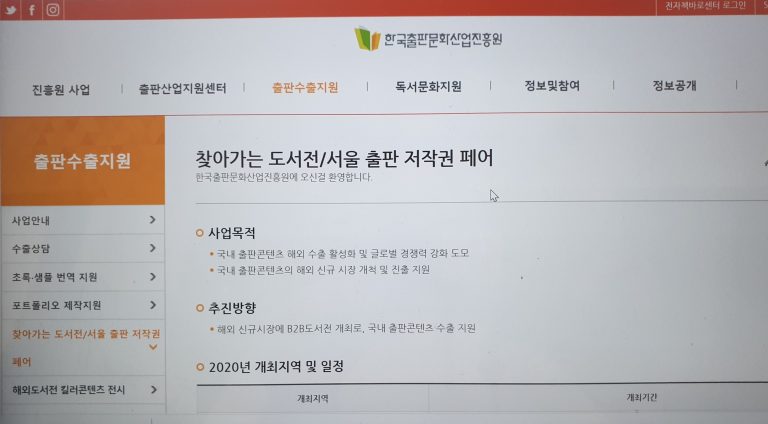Image resolution: width=768 pixels, height=424 pixels.
Task: Expand the 사업안내 chevron arrow
Action: (x=153, y=220)
